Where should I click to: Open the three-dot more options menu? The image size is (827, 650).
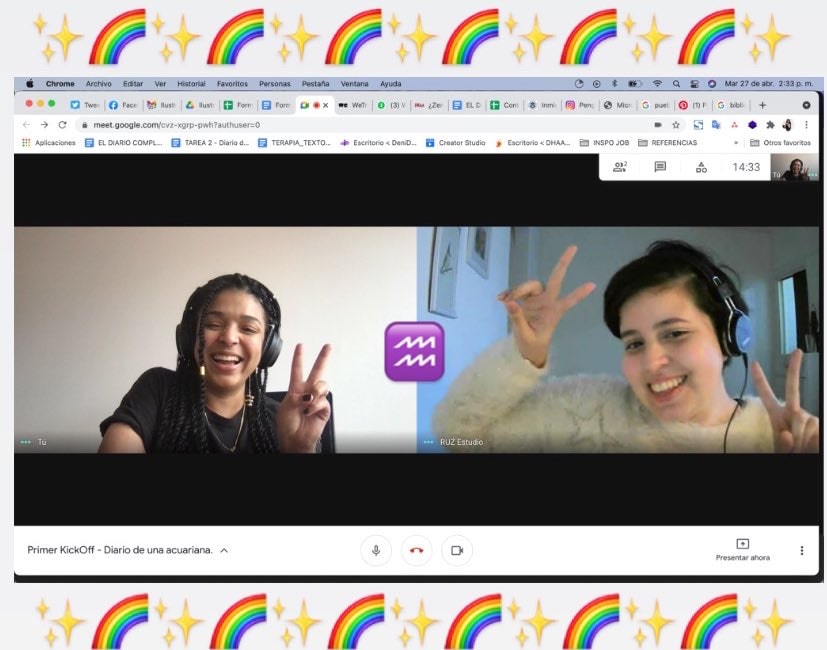[801, 550]
